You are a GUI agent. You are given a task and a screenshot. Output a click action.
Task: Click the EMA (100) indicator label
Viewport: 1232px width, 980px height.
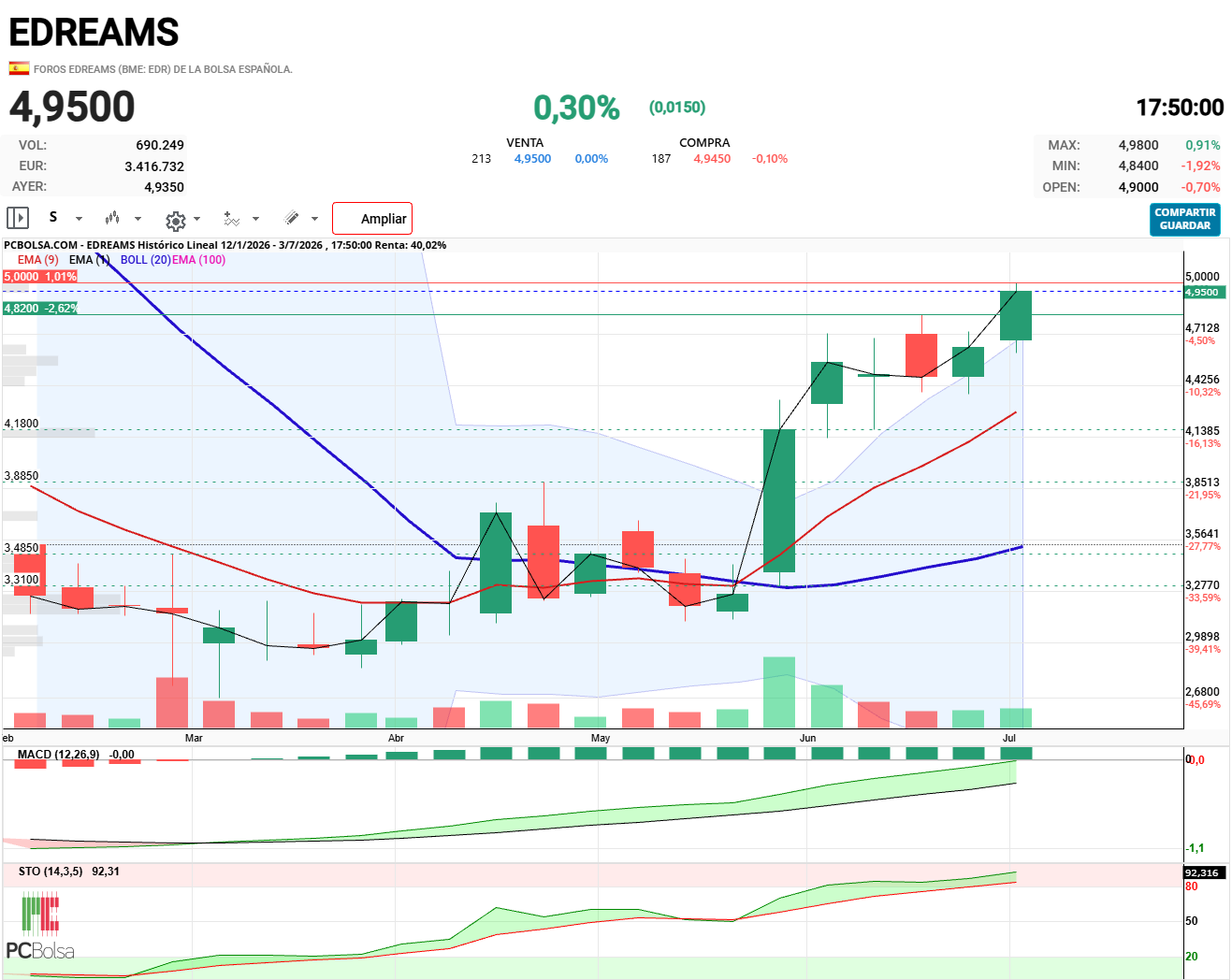[x=198, y=260]
